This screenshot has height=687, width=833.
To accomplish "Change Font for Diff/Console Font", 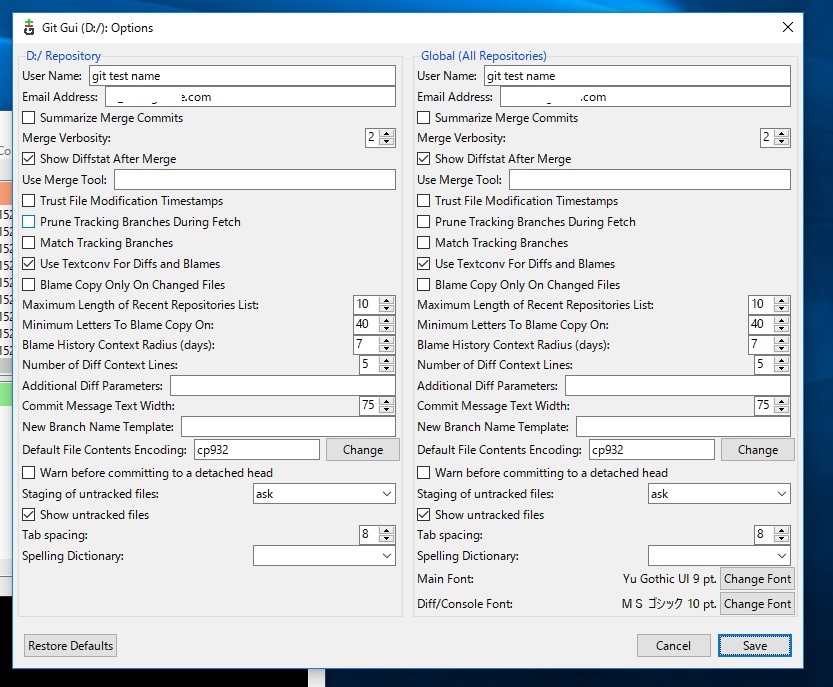I will tap(758, 604).
